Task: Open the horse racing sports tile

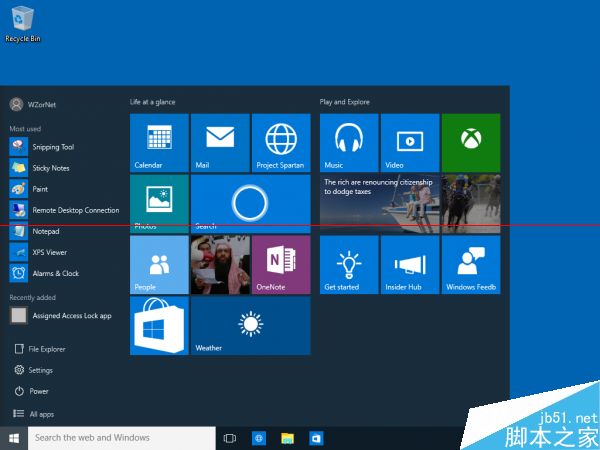Action: click(471, 204)
